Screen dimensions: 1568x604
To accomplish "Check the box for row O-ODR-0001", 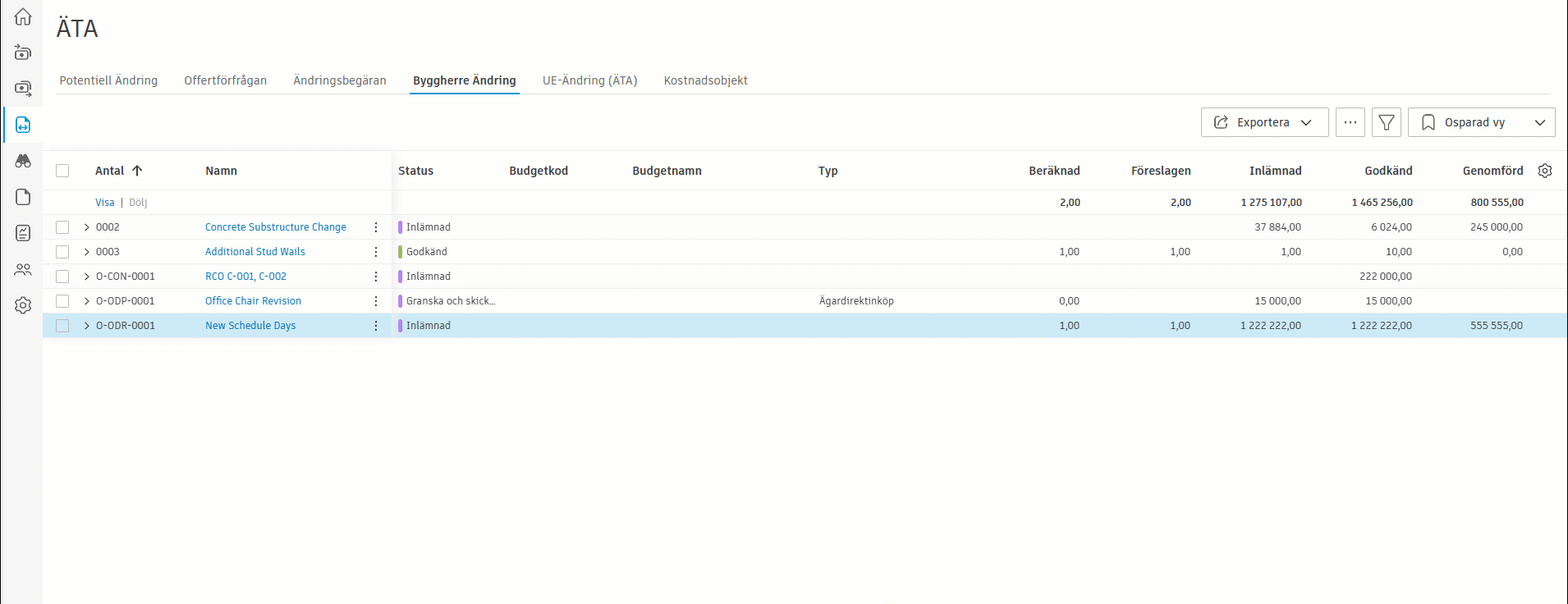I will click(62, 326).
